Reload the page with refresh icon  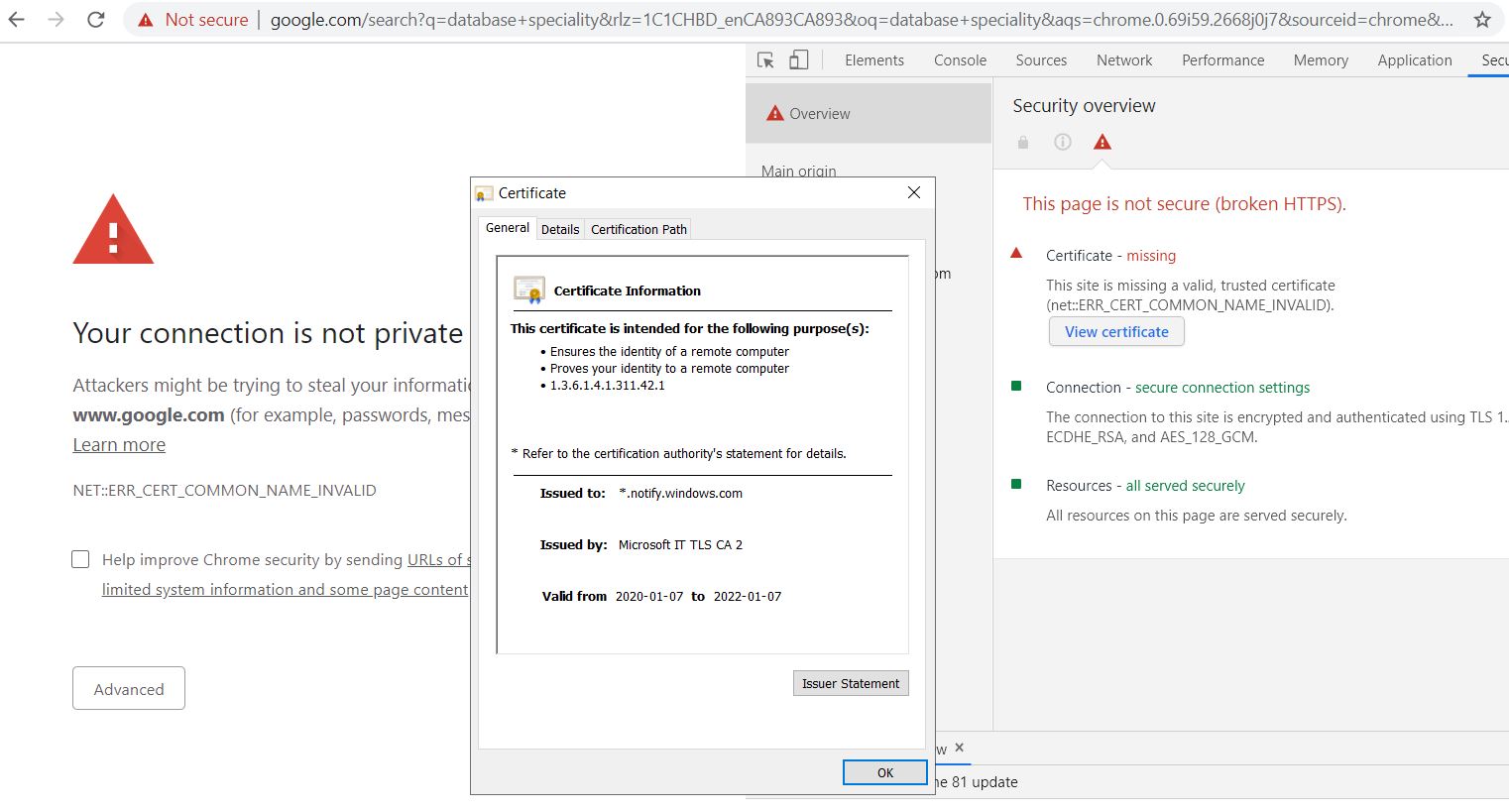[x=96, y=19]
